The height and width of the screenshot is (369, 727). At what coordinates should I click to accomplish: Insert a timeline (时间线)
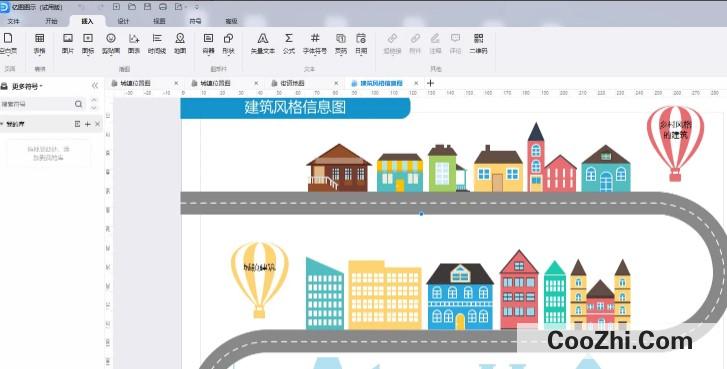coord(157,43)
